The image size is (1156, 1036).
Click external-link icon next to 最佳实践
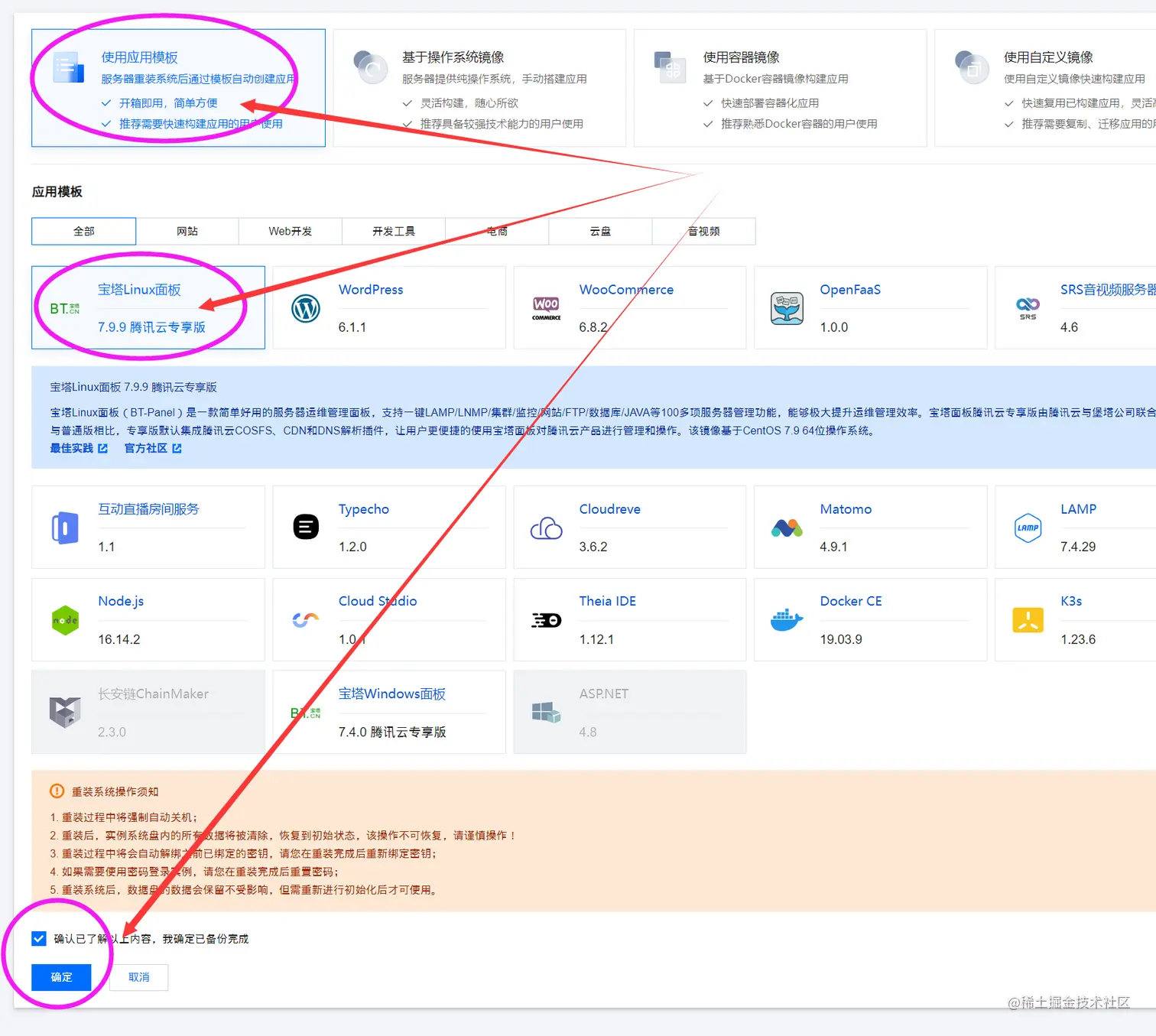(103, 448)
